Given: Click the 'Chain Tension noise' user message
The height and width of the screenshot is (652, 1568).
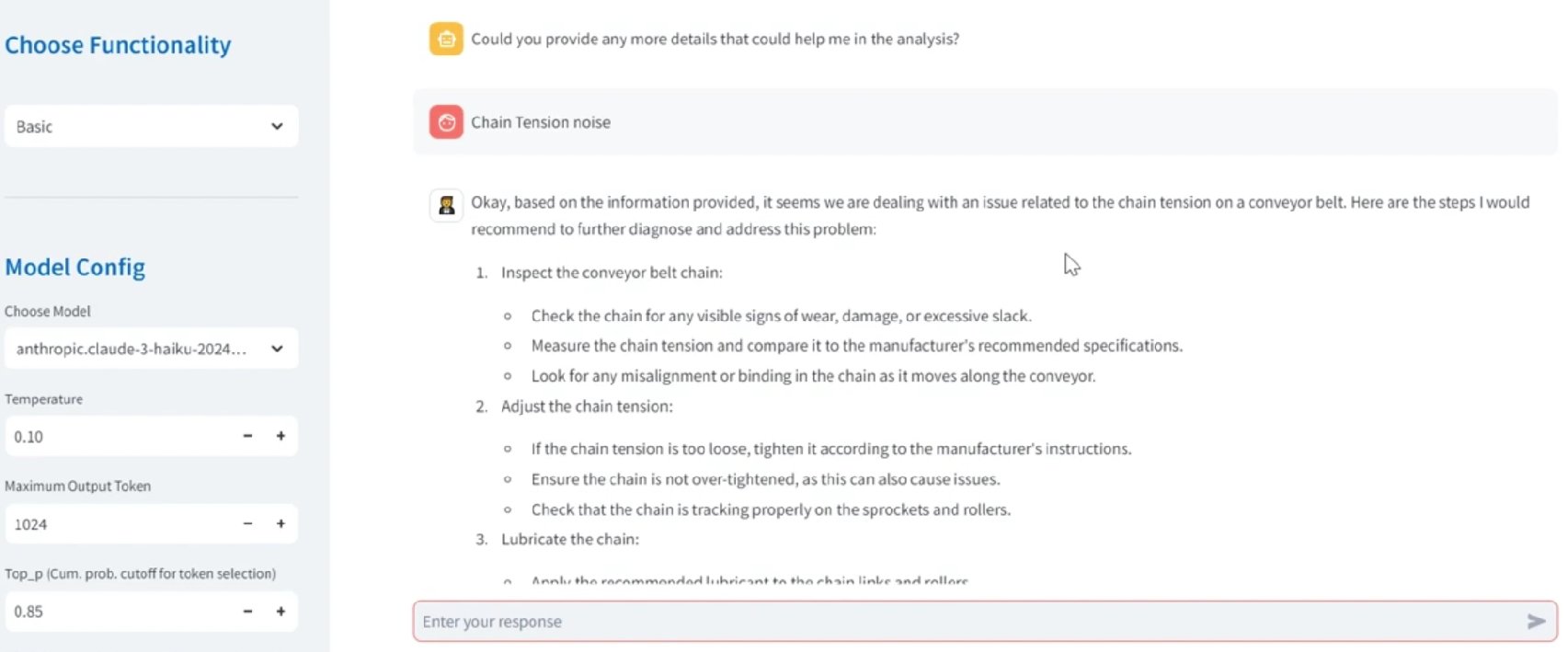Looking at the screenshot, I should click(x=541, y=122).
